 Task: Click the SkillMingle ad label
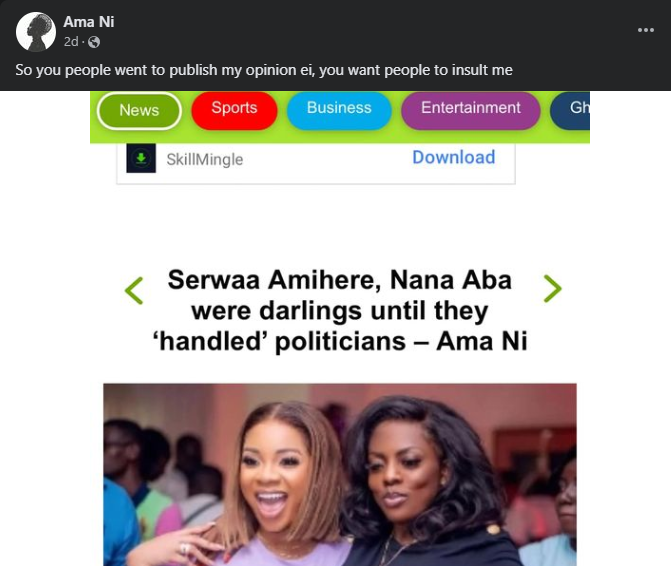[205, 160]
